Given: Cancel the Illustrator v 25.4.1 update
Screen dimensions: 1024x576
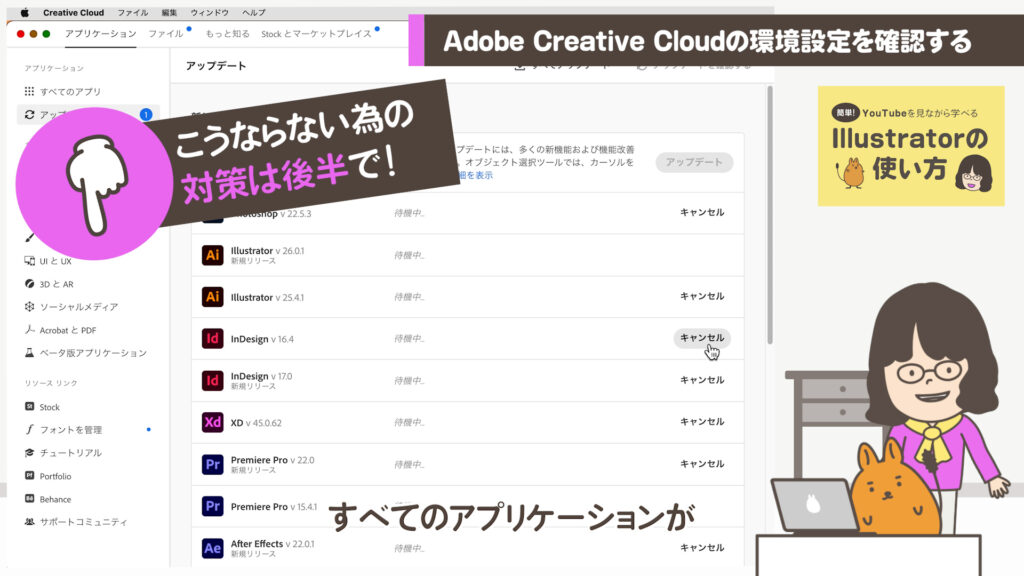Looking at the screenshot, I should click(702, 296).
